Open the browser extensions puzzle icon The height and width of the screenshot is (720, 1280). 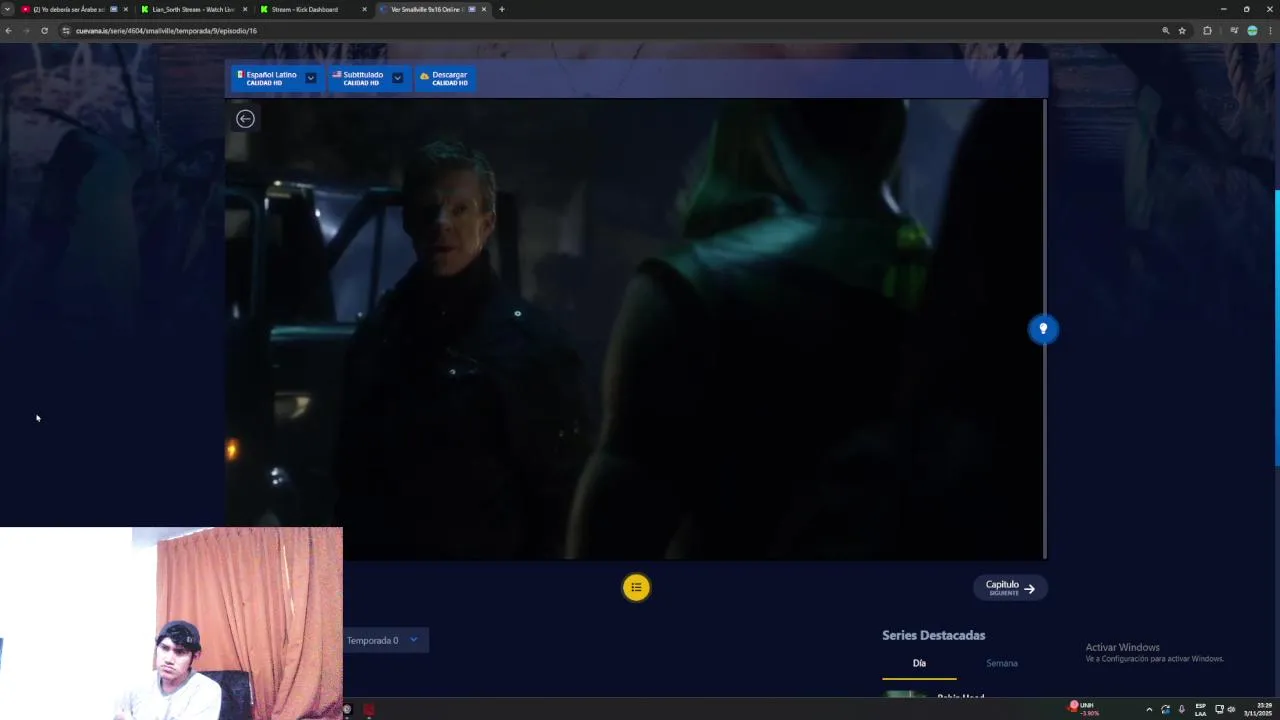click(x=1207, y=31)
